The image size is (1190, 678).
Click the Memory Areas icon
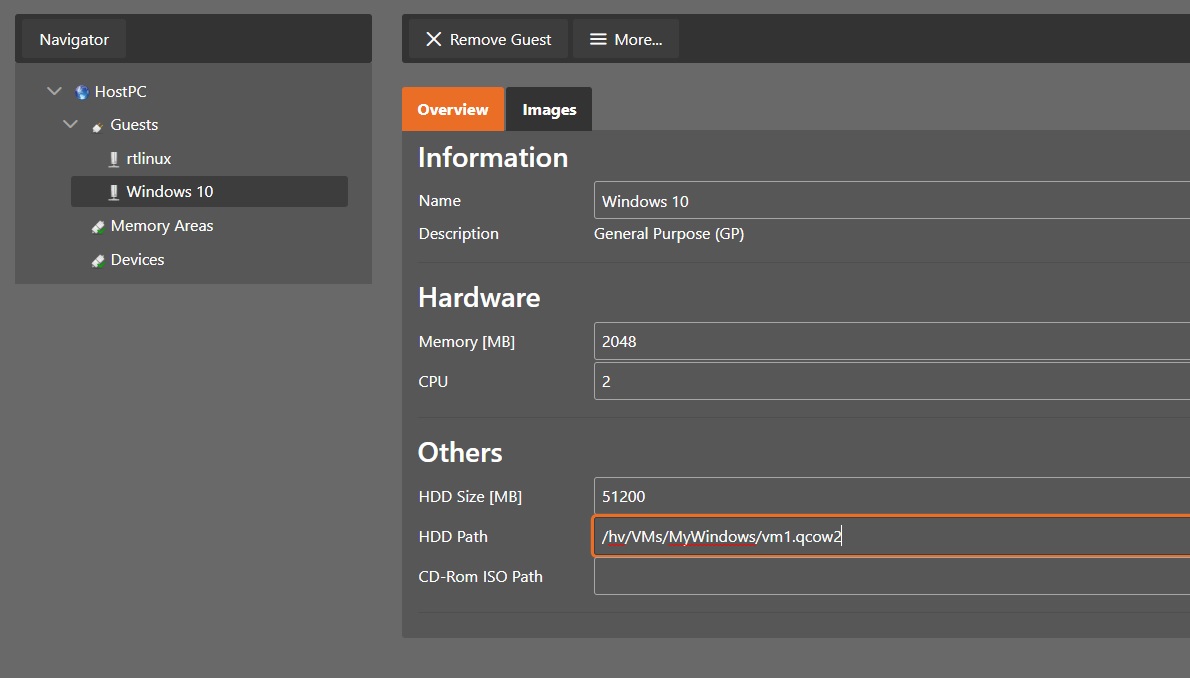98,227
